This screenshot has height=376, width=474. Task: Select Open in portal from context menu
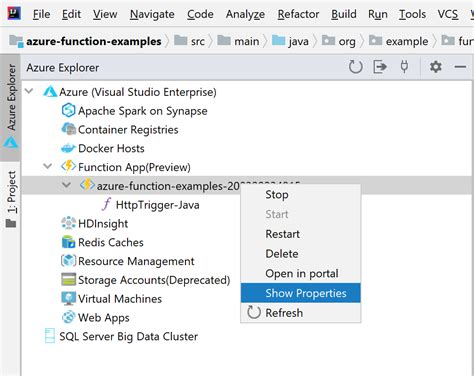click(300, 273)
